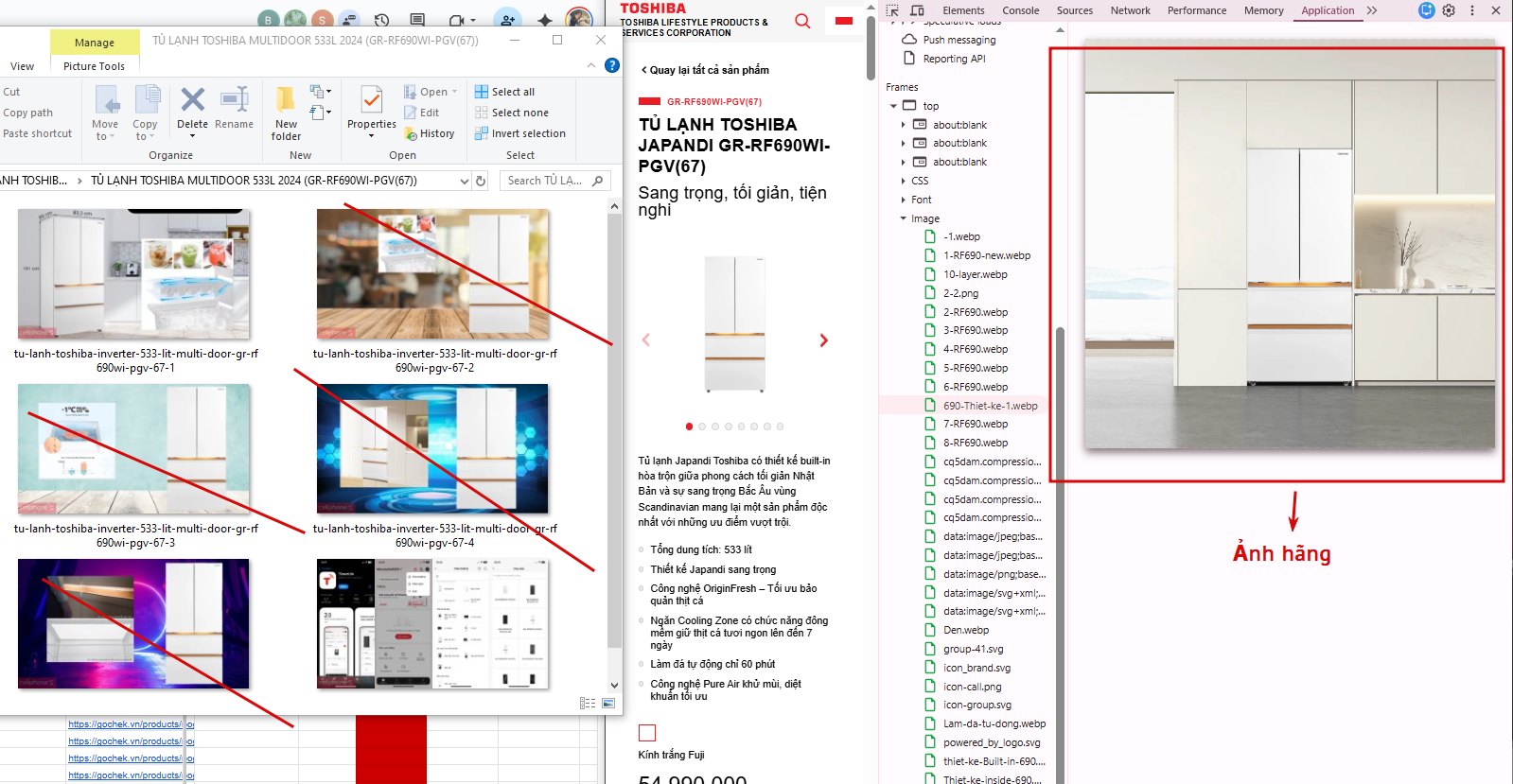Open Picture Tools ribbon tab

point(94,66)
